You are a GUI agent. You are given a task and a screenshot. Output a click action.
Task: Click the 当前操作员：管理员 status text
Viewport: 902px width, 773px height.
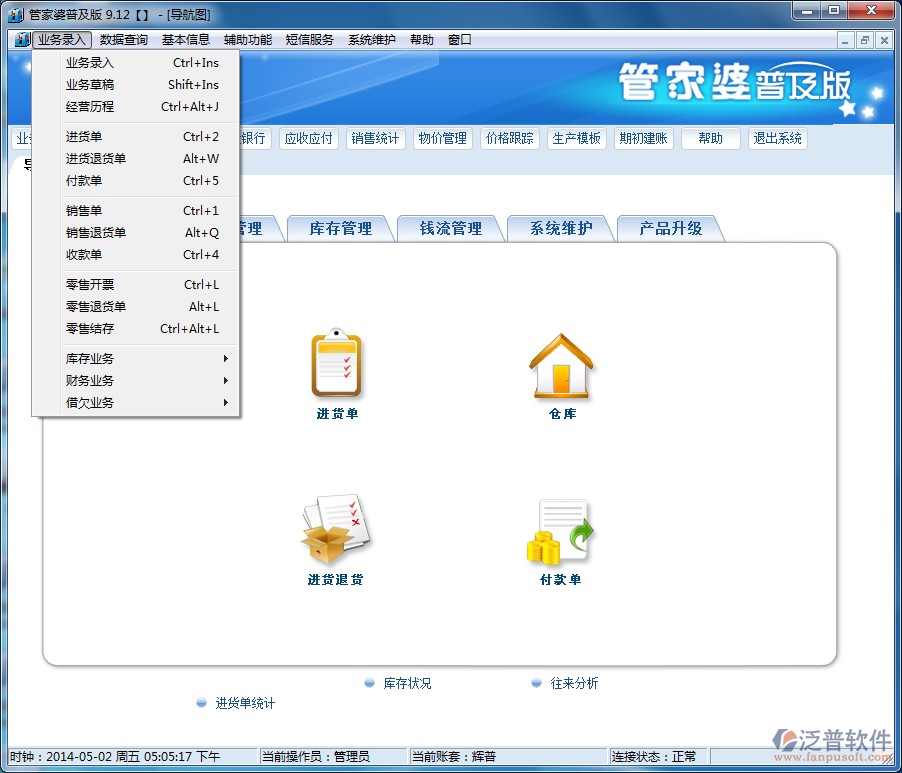click(x=316, y=756)
